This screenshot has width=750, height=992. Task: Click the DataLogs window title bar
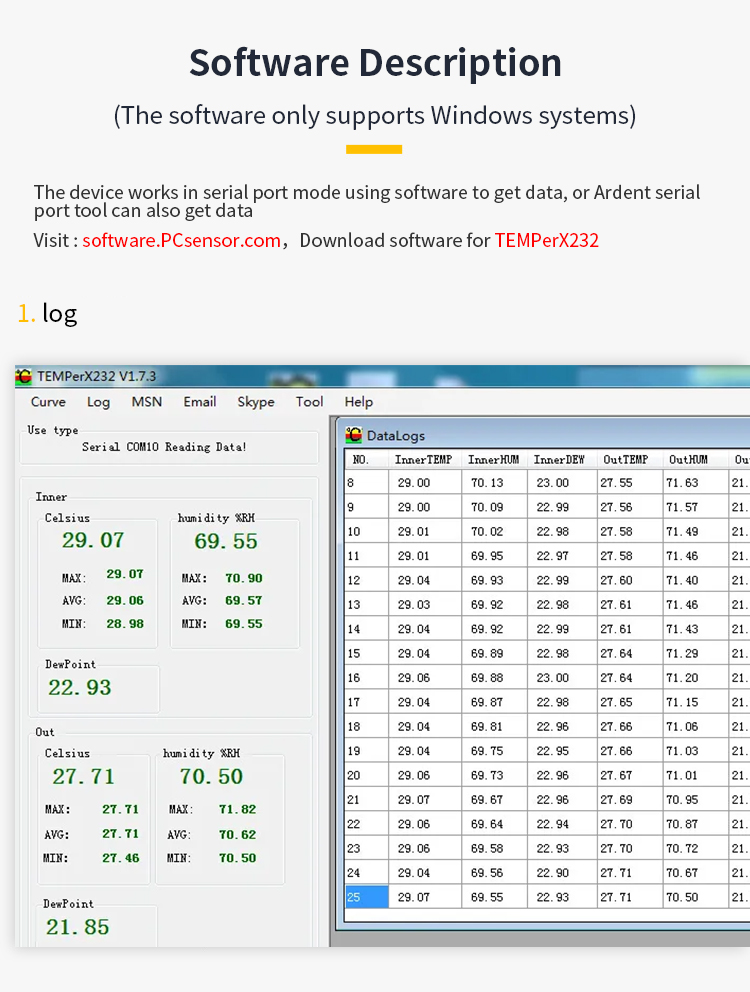544,435
